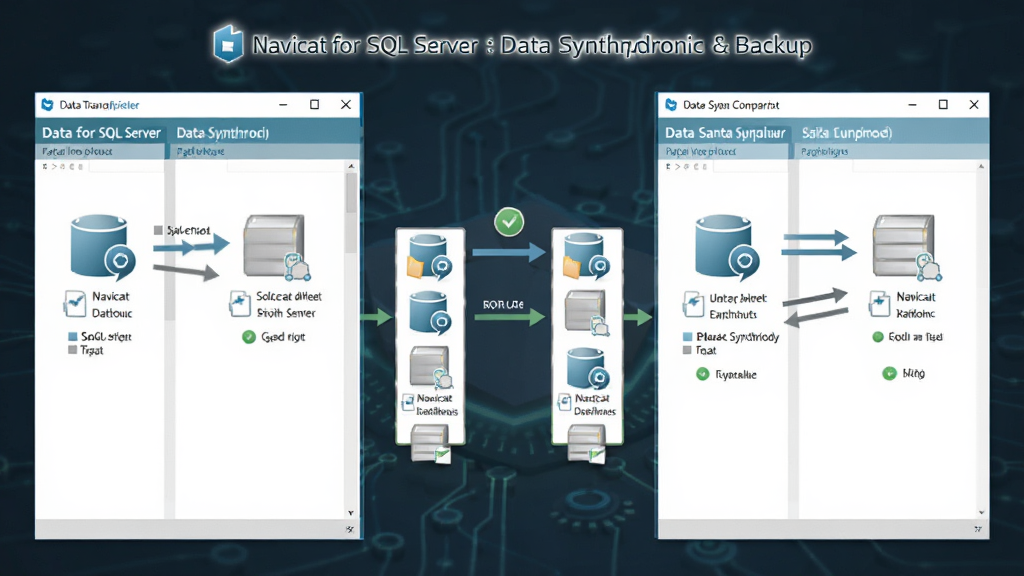This screenshot has width=1024, height=576.
Task: Toggle the green 'Gaed rigt' status indicator
Action: [249, 337]
